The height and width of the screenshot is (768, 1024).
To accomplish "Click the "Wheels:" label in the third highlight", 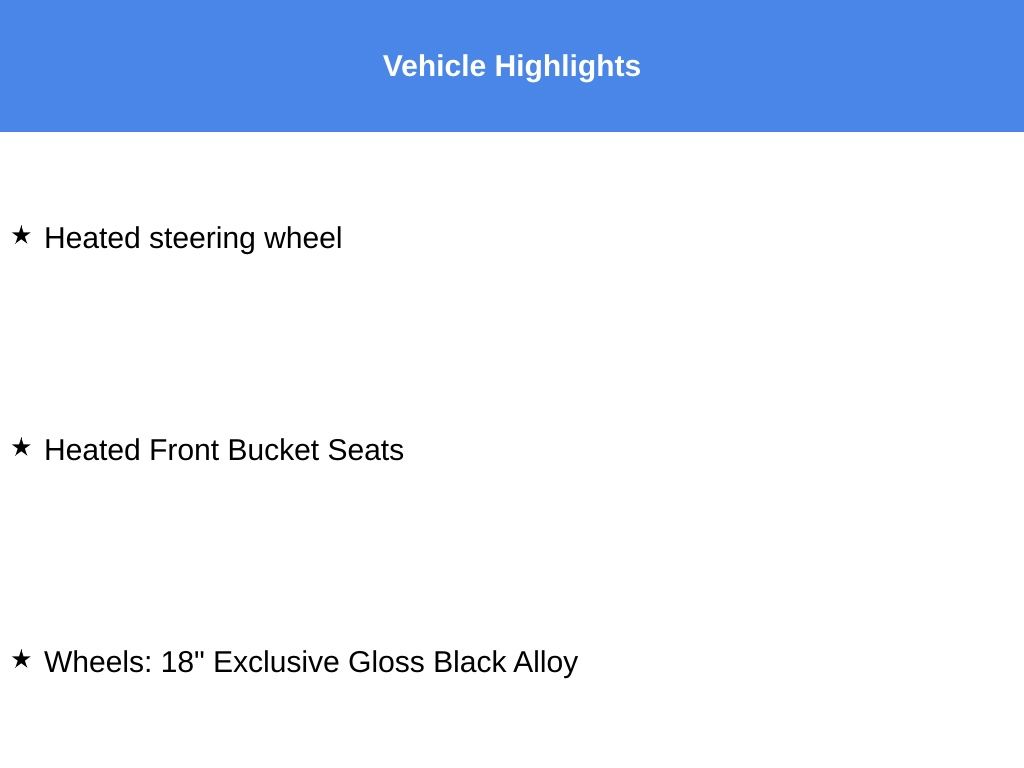I will pyautogui.click(x=98, y=662).
